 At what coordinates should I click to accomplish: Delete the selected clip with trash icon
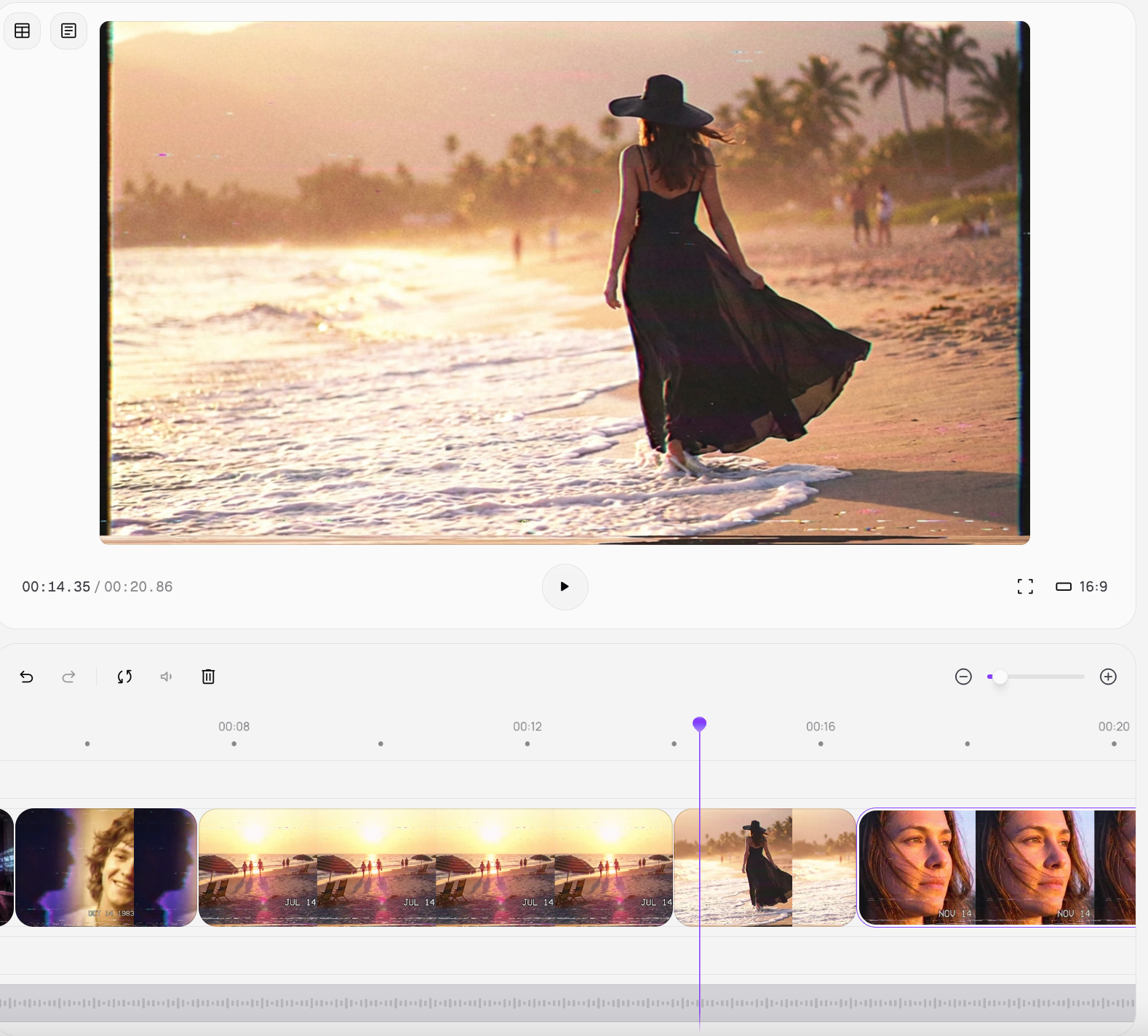tap(208, 677)
